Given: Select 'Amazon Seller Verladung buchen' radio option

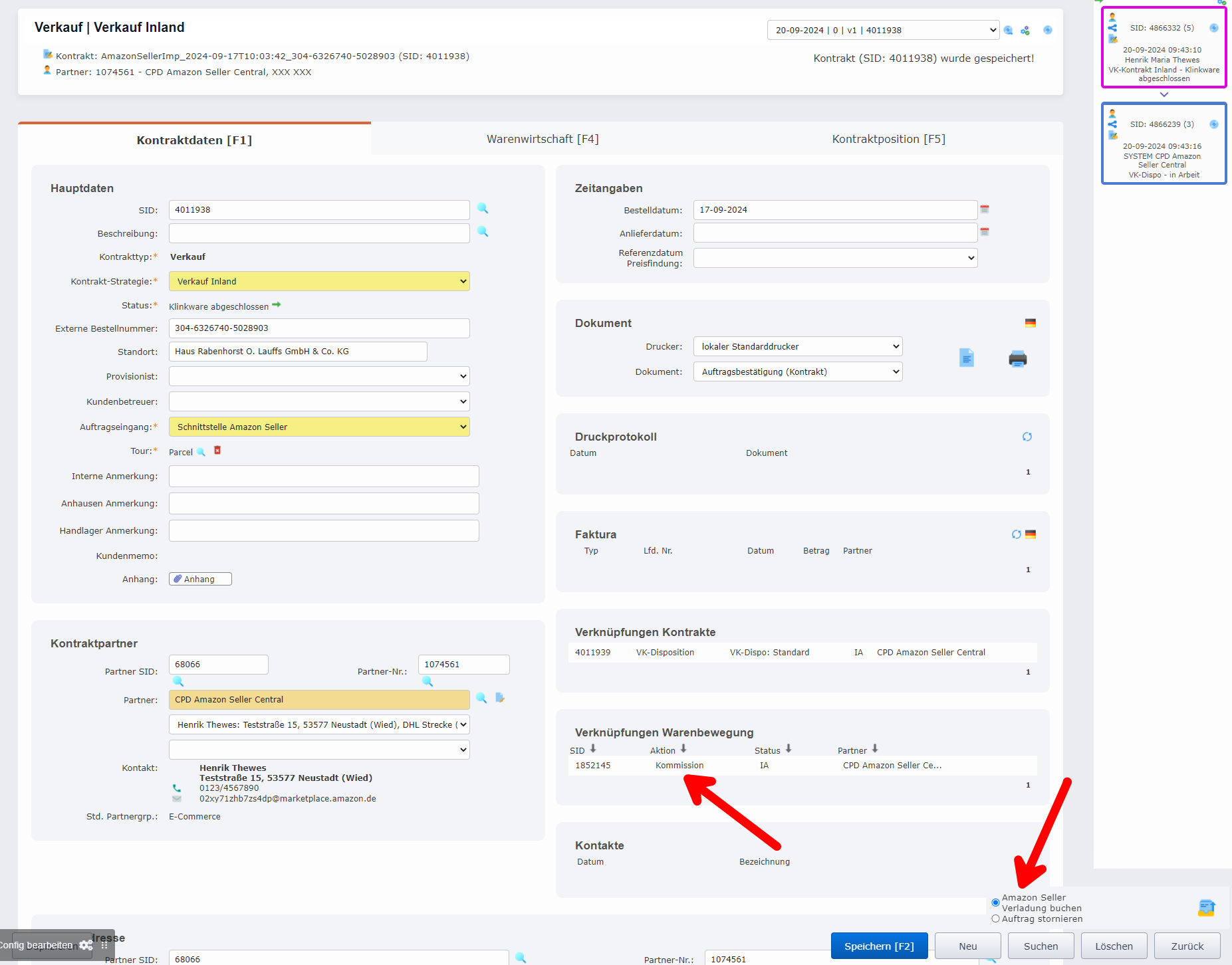Looking at the screenshot, I should tap(995, 903).
